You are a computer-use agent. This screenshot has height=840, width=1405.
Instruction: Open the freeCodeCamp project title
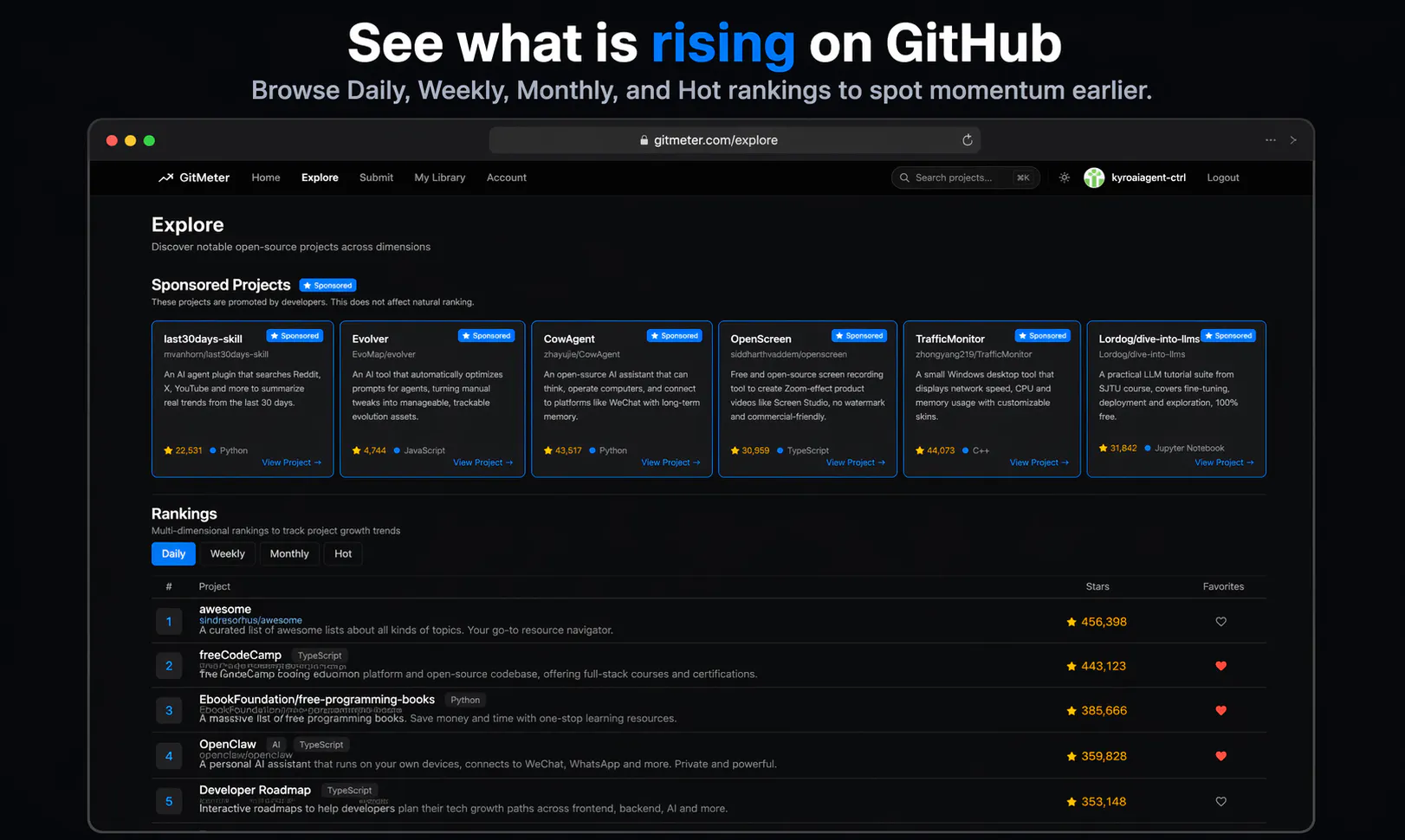240,655
